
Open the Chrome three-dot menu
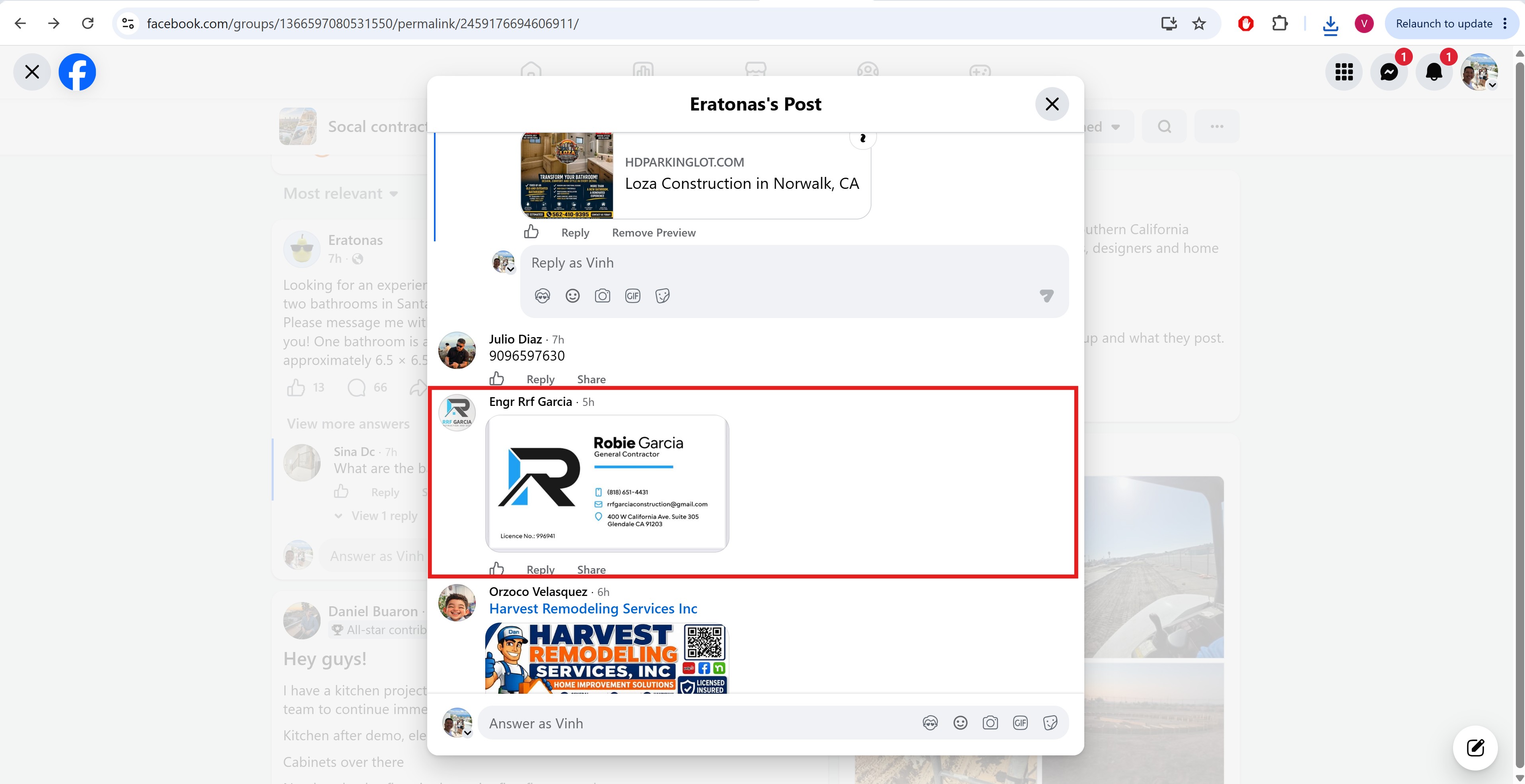[1505, 24]
